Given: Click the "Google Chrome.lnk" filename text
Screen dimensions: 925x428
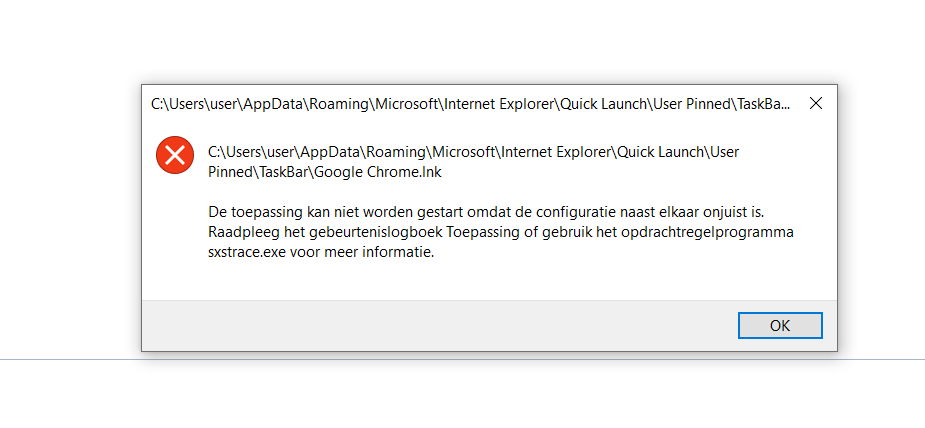Looking at the screenshot, I should 386,172.
